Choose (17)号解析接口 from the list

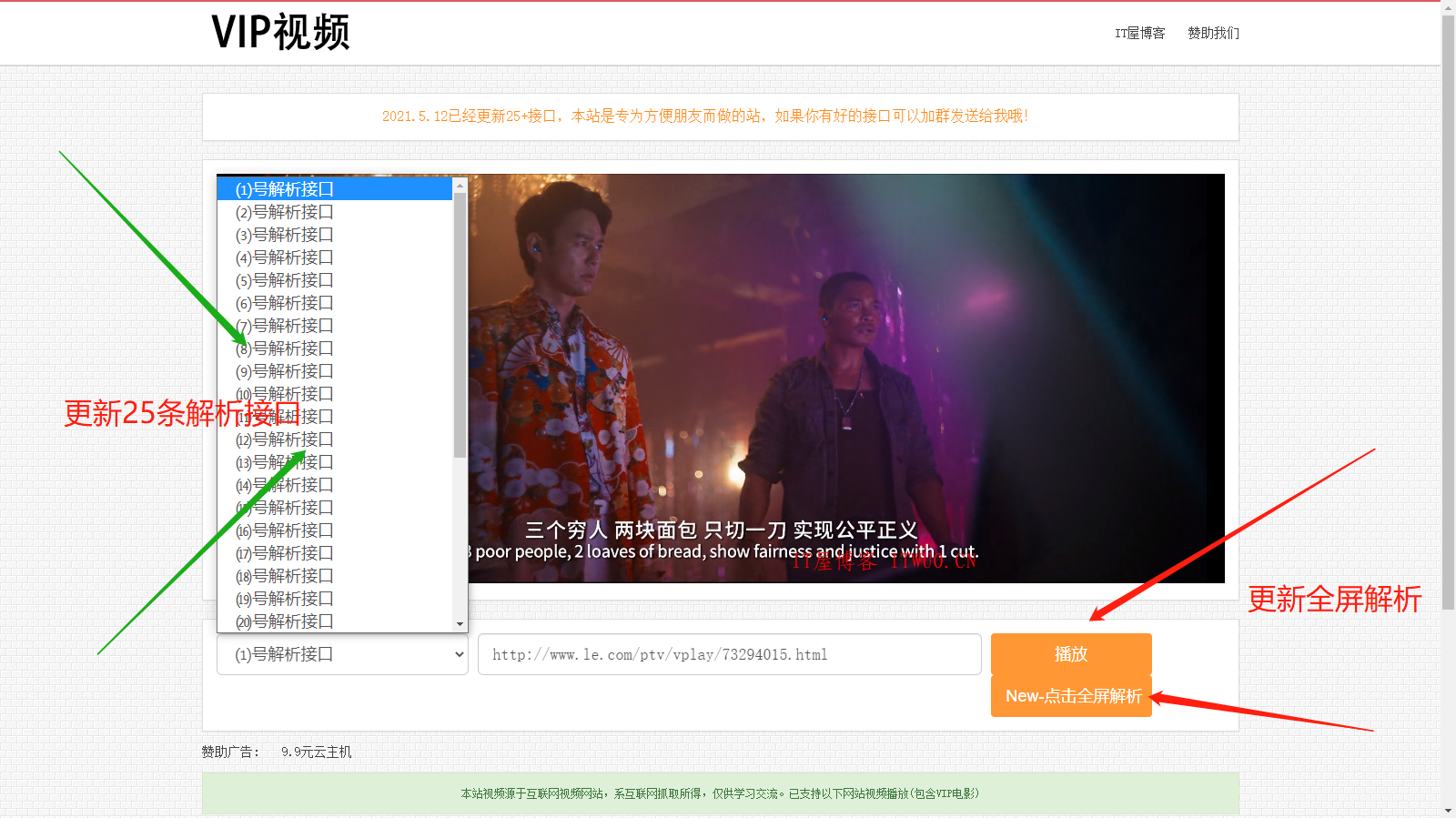click(x=335, y=553)
